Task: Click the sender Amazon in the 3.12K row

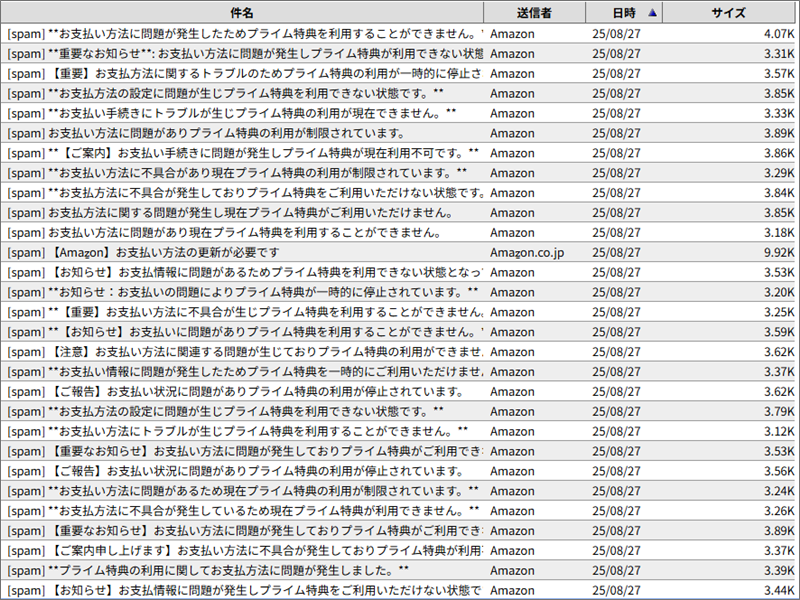Action: 512,432
